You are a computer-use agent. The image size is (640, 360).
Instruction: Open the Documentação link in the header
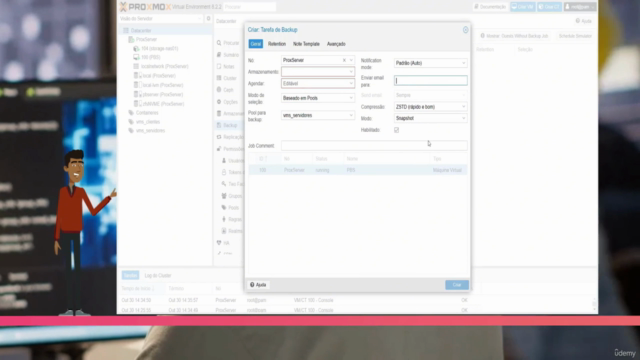coord(490,7)
